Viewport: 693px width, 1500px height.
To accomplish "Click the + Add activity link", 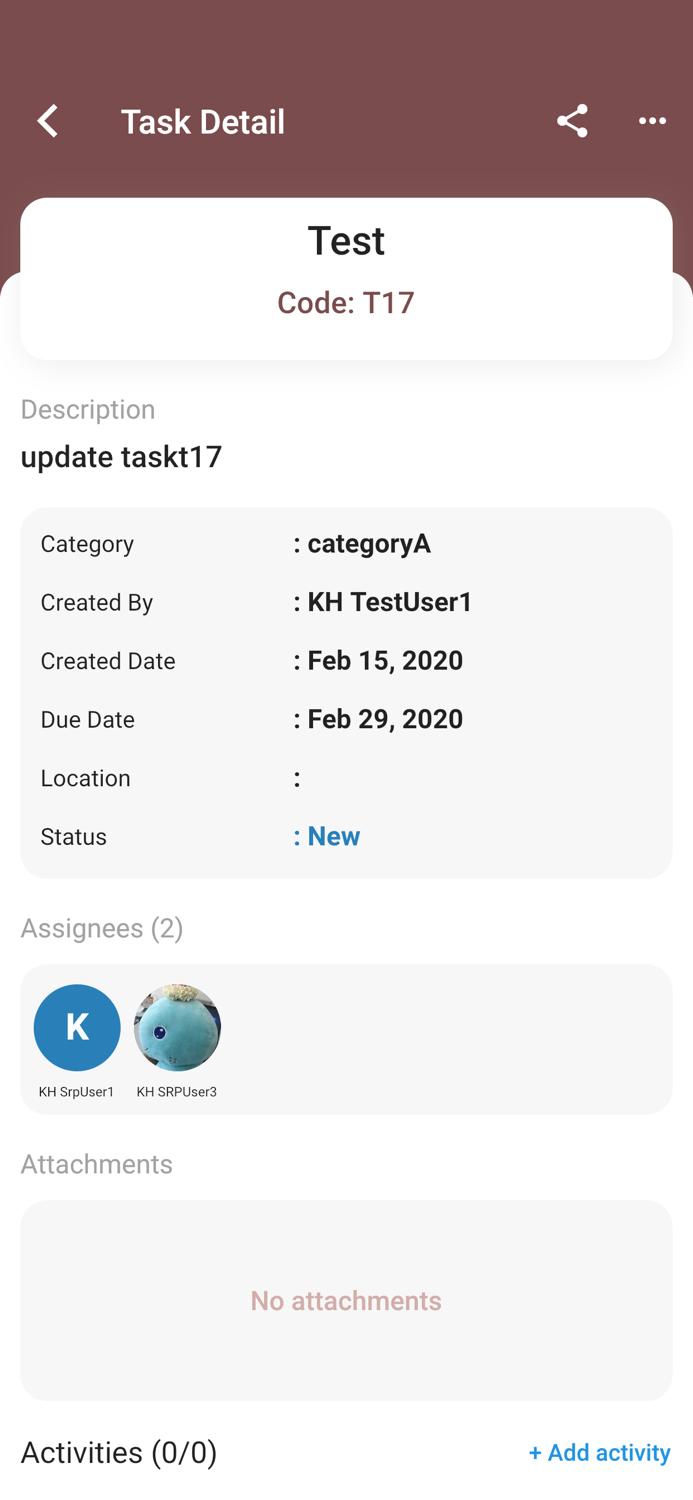I will (600, 1452).
